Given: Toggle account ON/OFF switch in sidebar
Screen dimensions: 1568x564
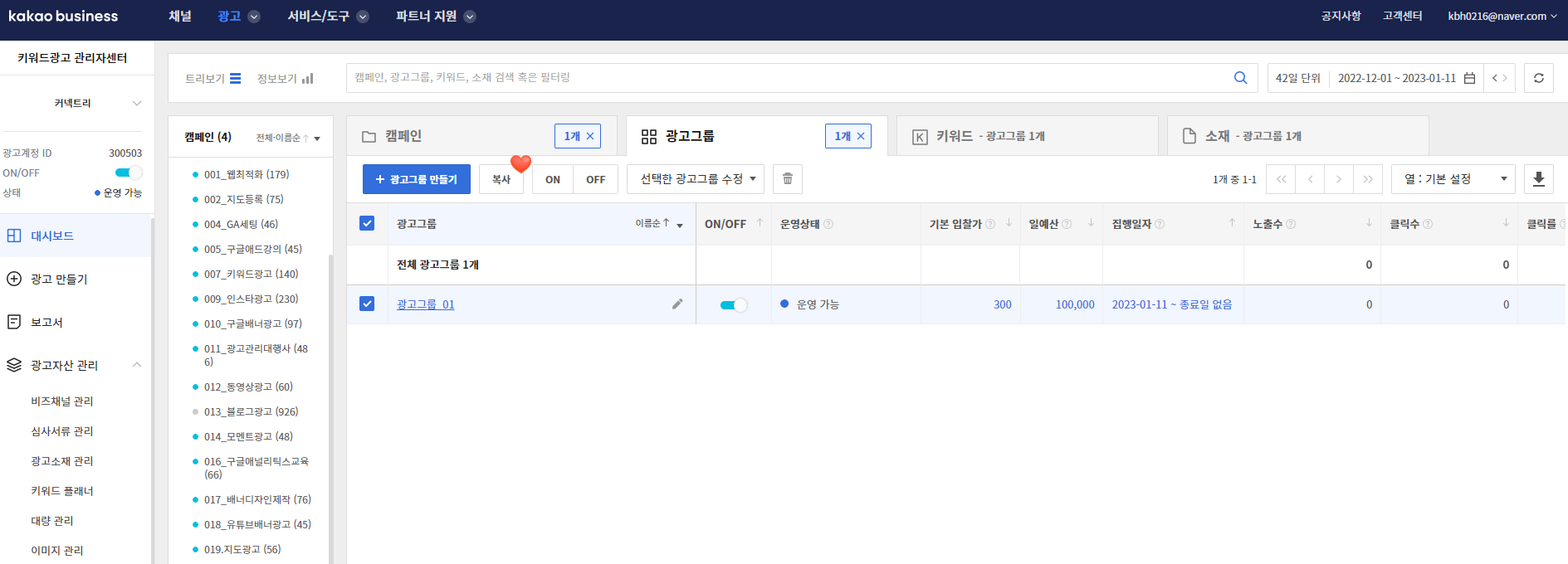Looking at the screenshot, I should click(x=128, y=173).
